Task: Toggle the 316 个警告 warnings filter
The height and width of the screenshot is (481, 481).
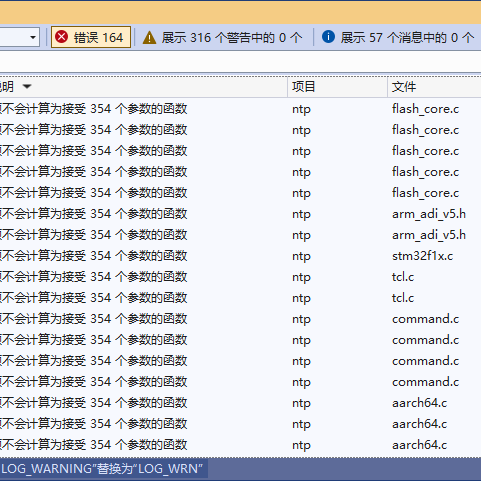Action: (223, 37)
